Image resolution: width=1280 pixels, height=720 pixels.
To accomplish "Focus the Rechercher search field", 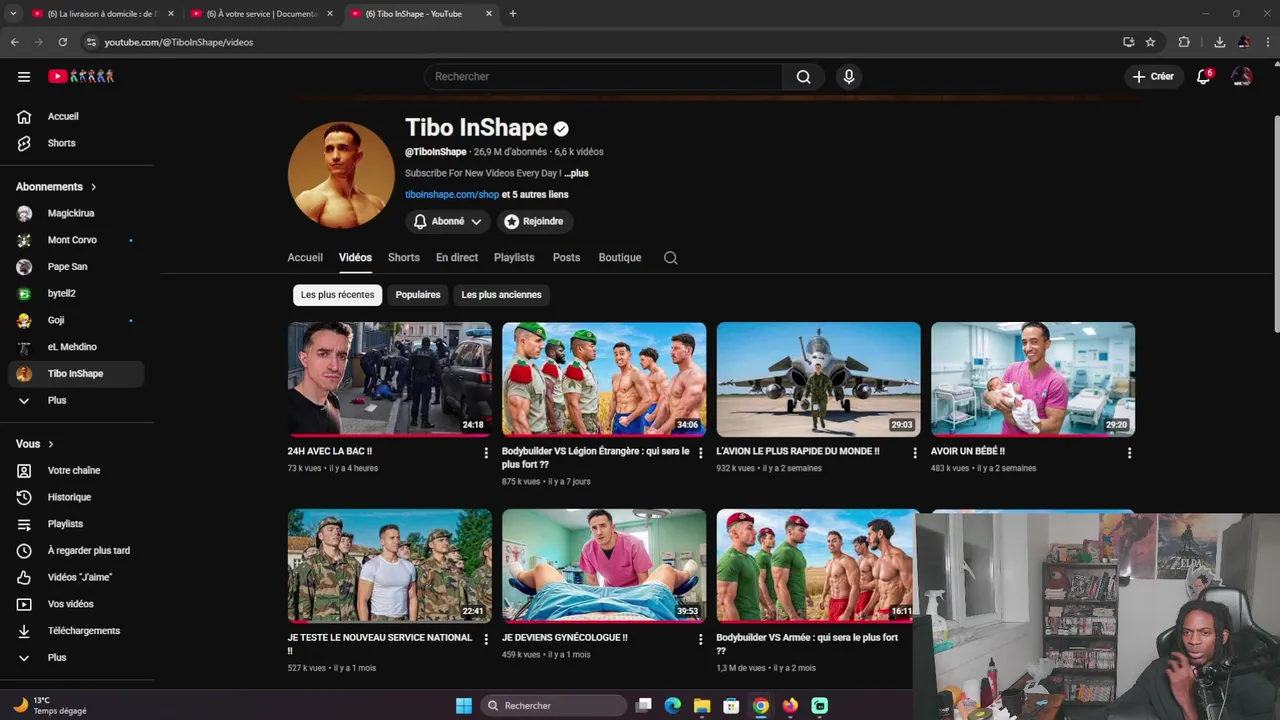I will pos(604,77).
